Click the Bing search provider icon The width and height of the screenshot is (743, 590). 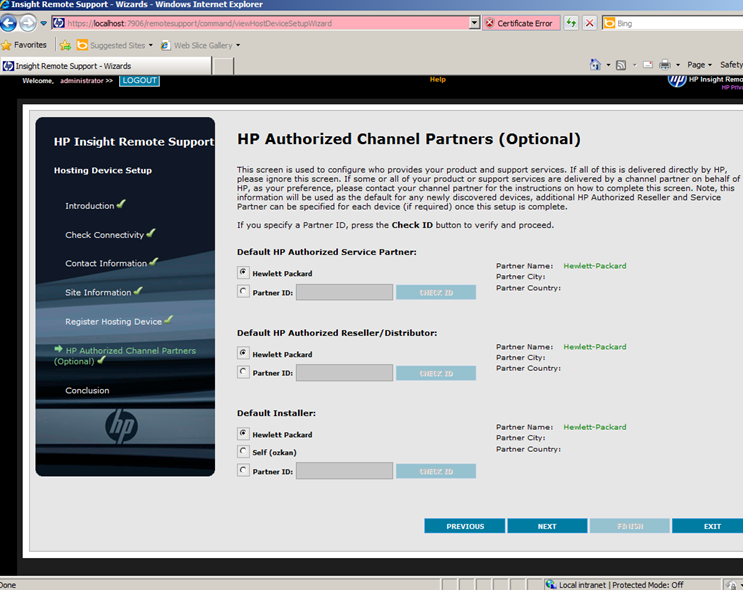click(609, 23)
